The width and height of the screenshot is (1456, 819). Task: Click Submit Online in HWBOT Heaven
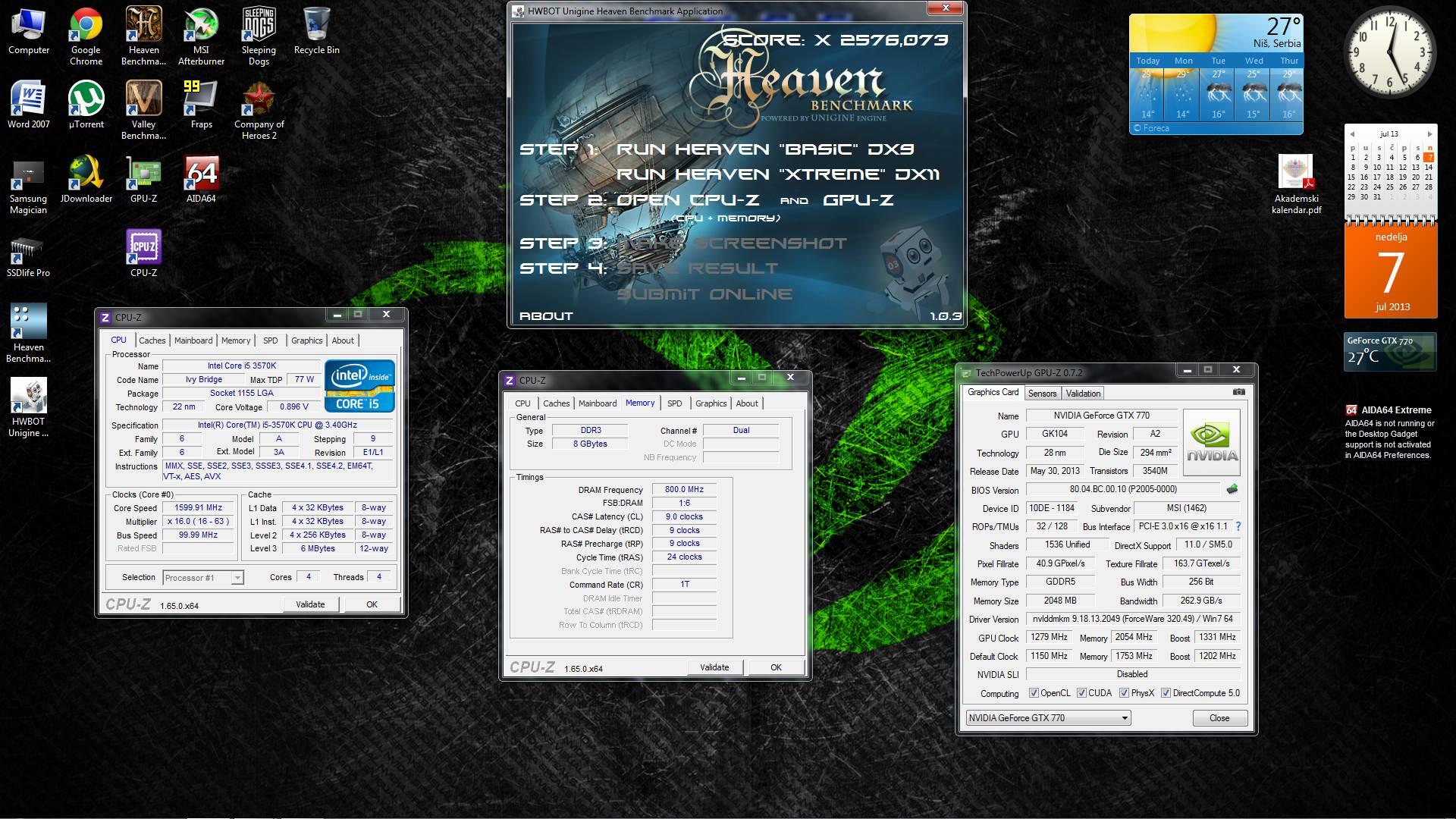pos(704,294)
